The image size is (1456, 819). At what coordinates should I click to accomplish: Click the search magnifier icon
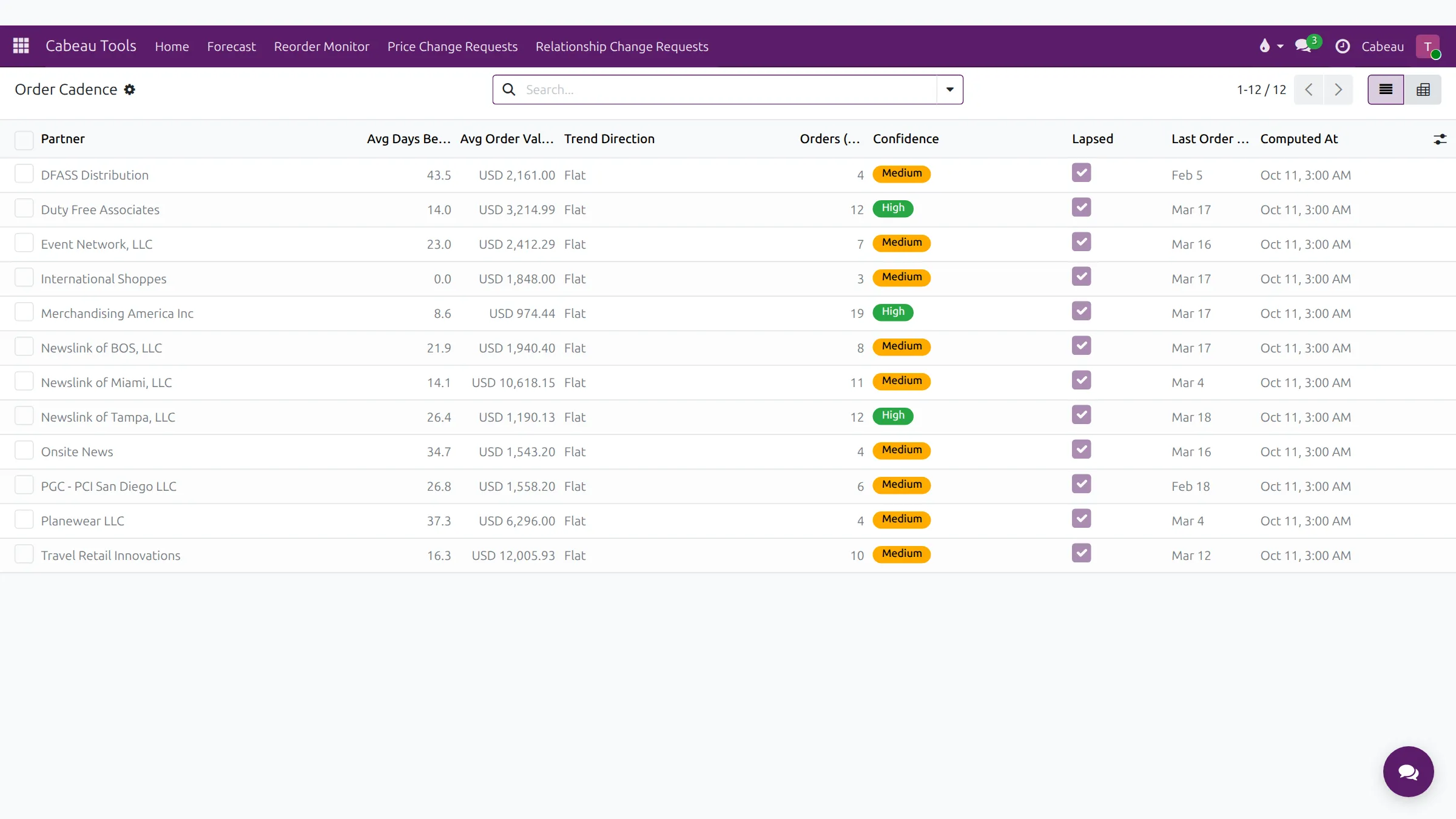coord(509,90)
